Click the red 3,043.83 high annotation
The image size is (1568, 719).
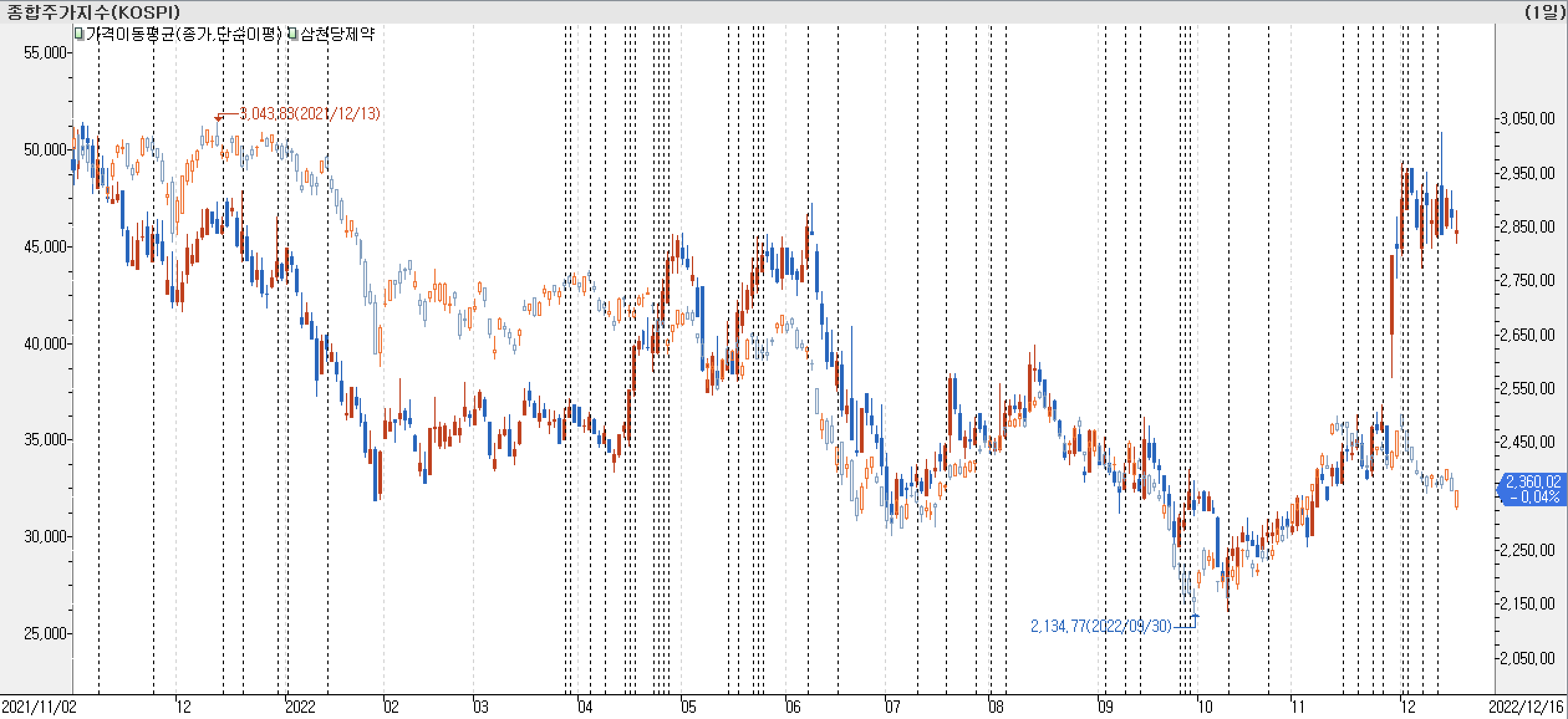pos(310,114)
